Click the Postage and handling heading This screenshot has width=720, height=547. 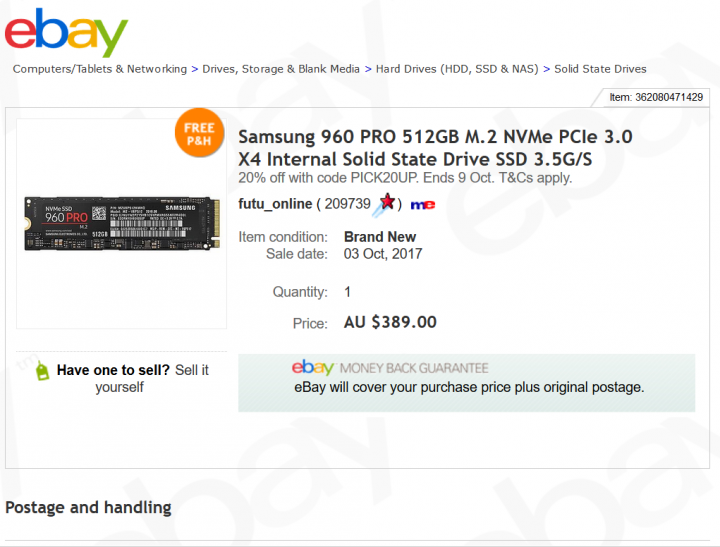pos(88,507)
